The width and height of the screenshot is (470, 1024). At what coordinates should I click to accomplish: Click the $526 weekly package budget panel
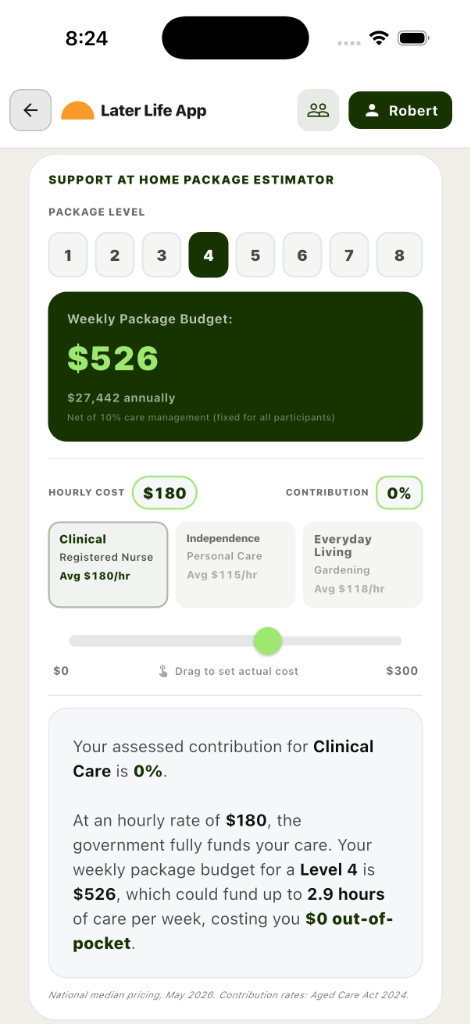(236, 366)
